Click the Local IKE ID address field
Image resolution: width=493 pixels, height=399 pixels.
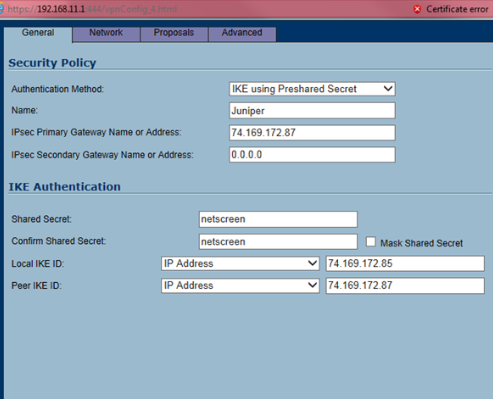click(x=405, y=263)
